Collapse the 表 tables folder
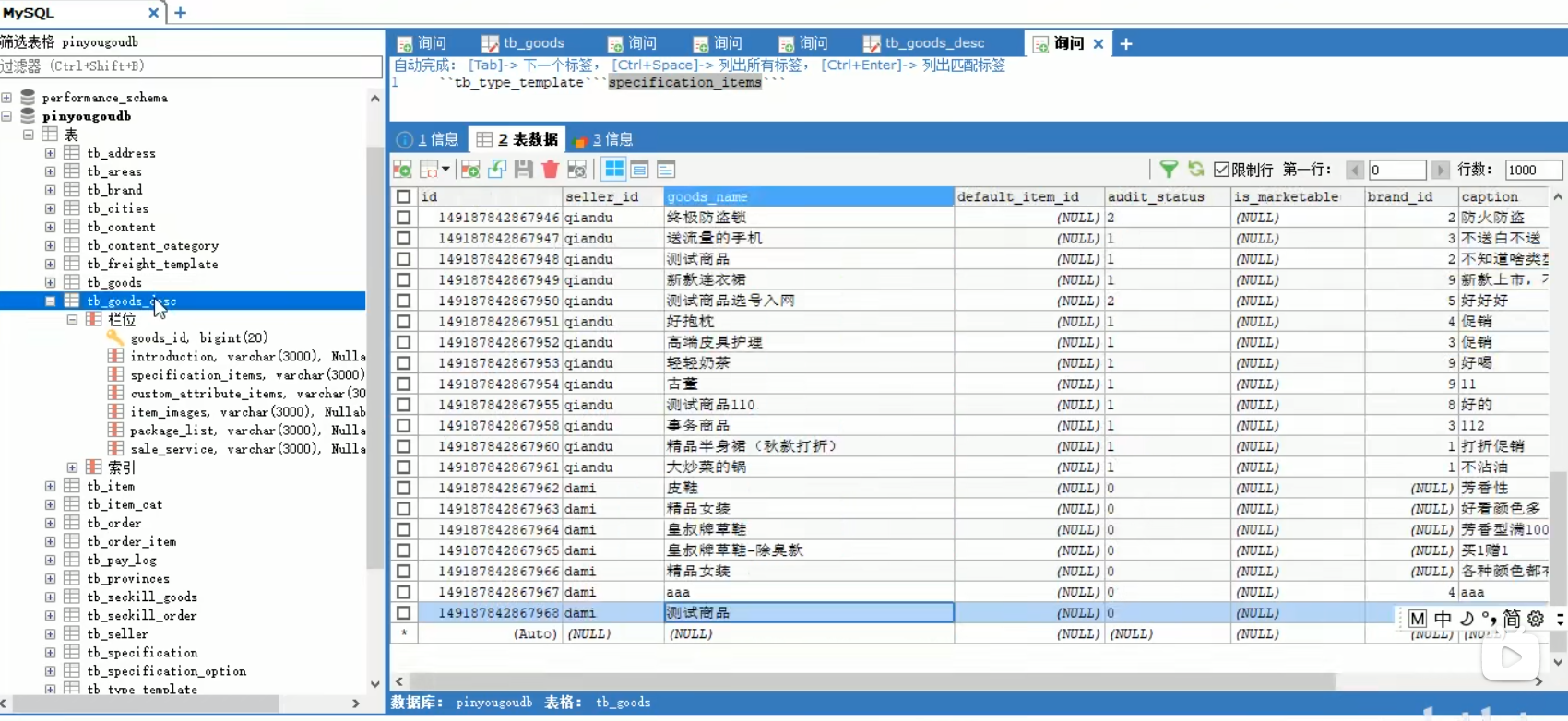The width and height of the screenshot is (1568, 721). point(29,135)
